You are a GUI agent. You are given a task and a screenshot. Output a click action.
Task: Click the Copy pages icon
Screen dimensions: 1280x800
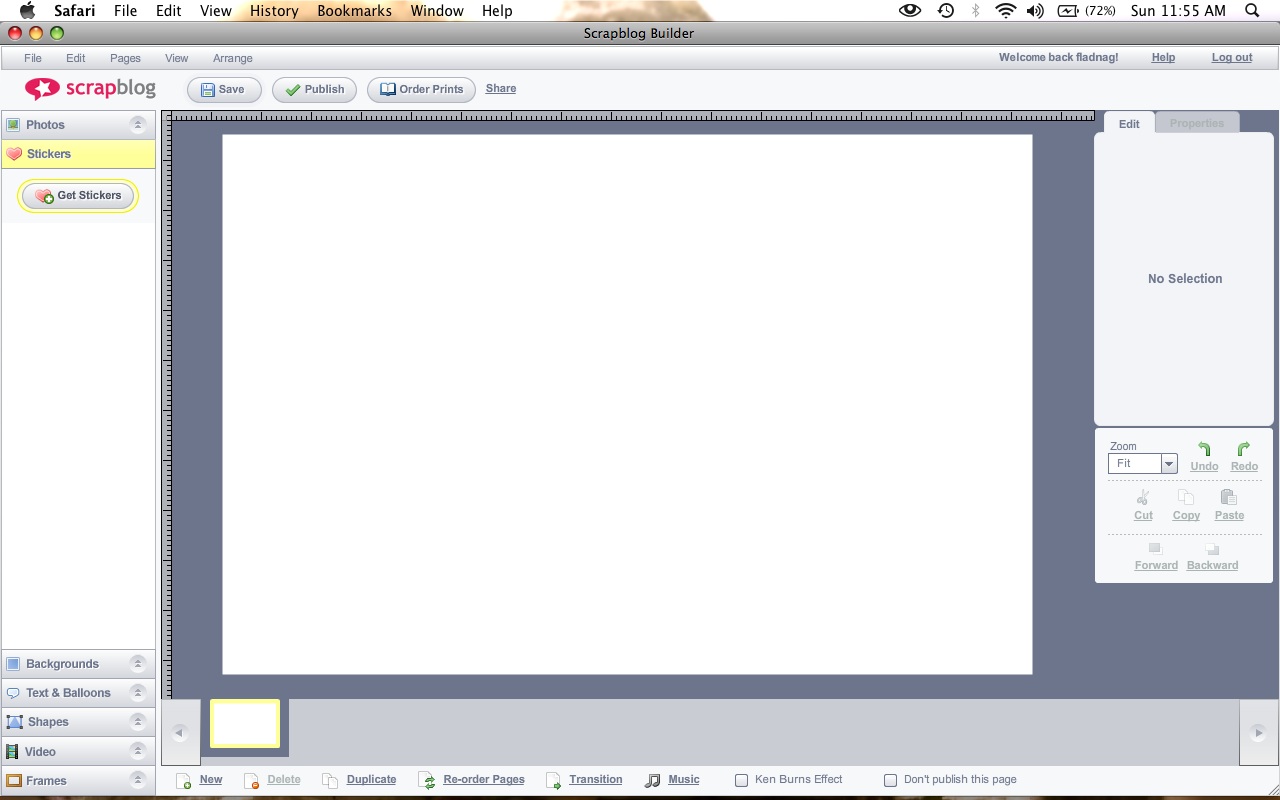pos(1186,498)
